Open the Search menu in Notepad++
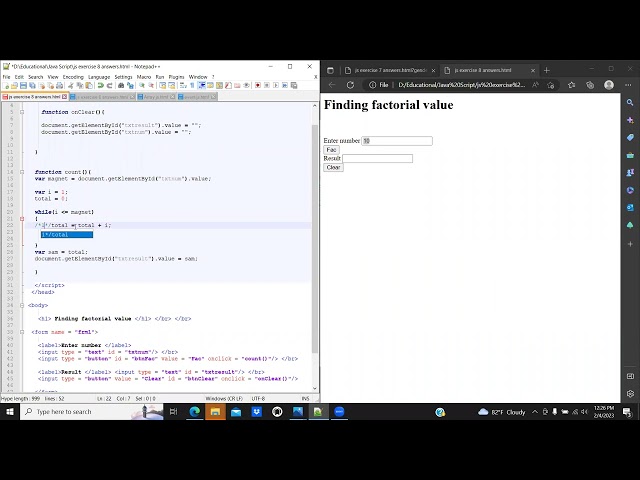 (x=36, y=77)
